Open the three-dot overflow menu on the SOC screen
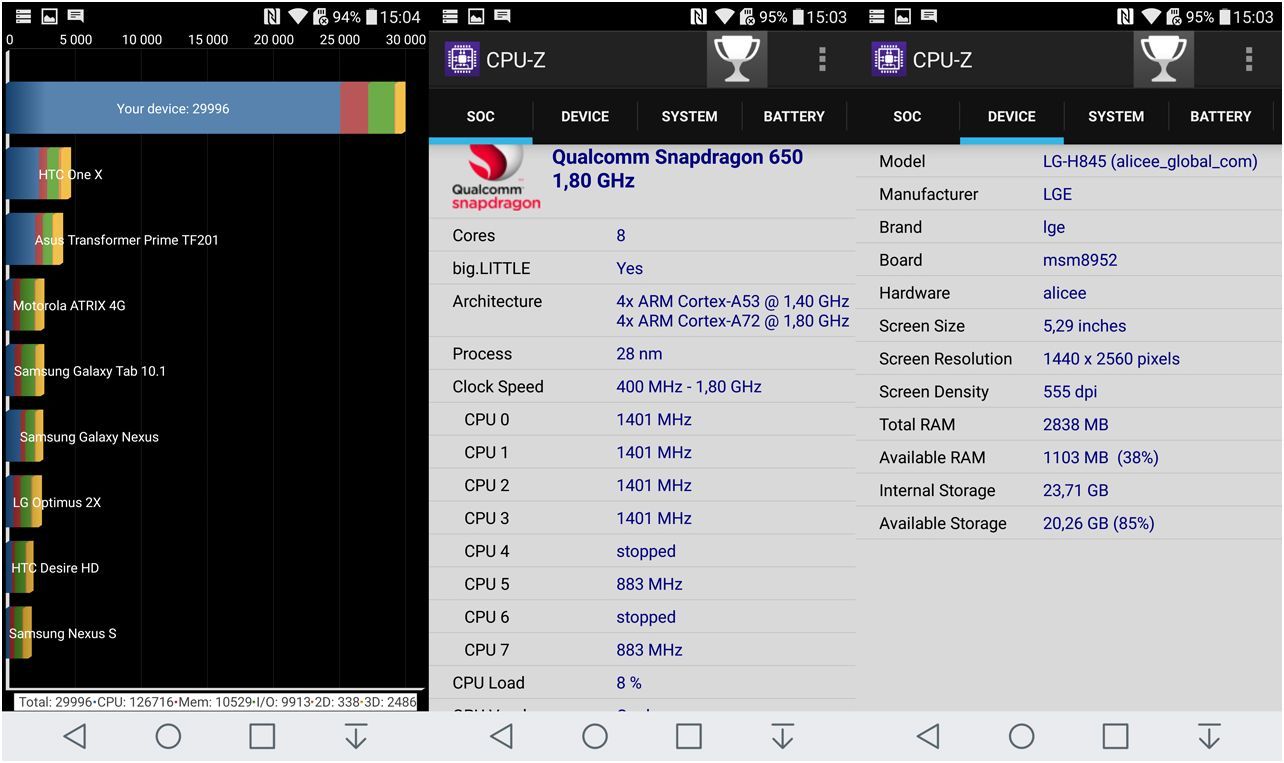The width and height of the screenshot is (1284, 763). 822,60
